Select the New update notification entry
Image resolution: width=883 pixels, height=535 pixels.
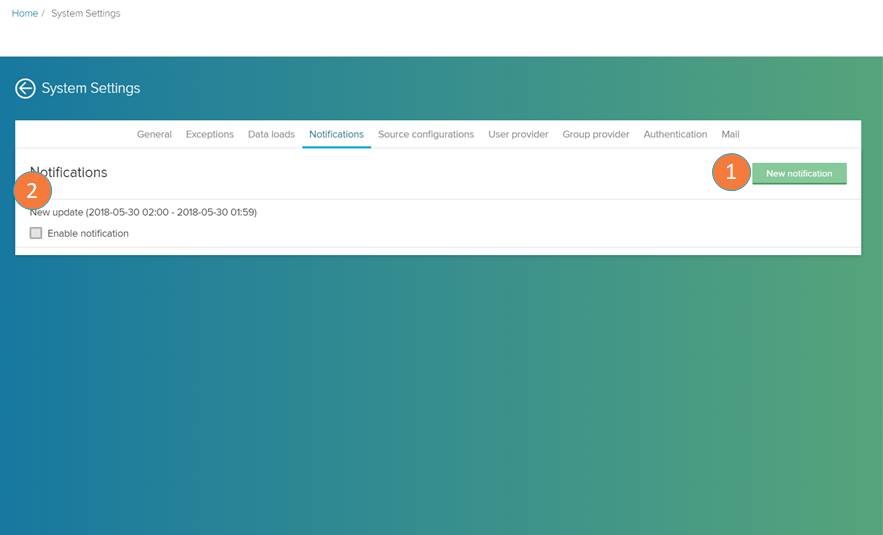click(143, 212)
